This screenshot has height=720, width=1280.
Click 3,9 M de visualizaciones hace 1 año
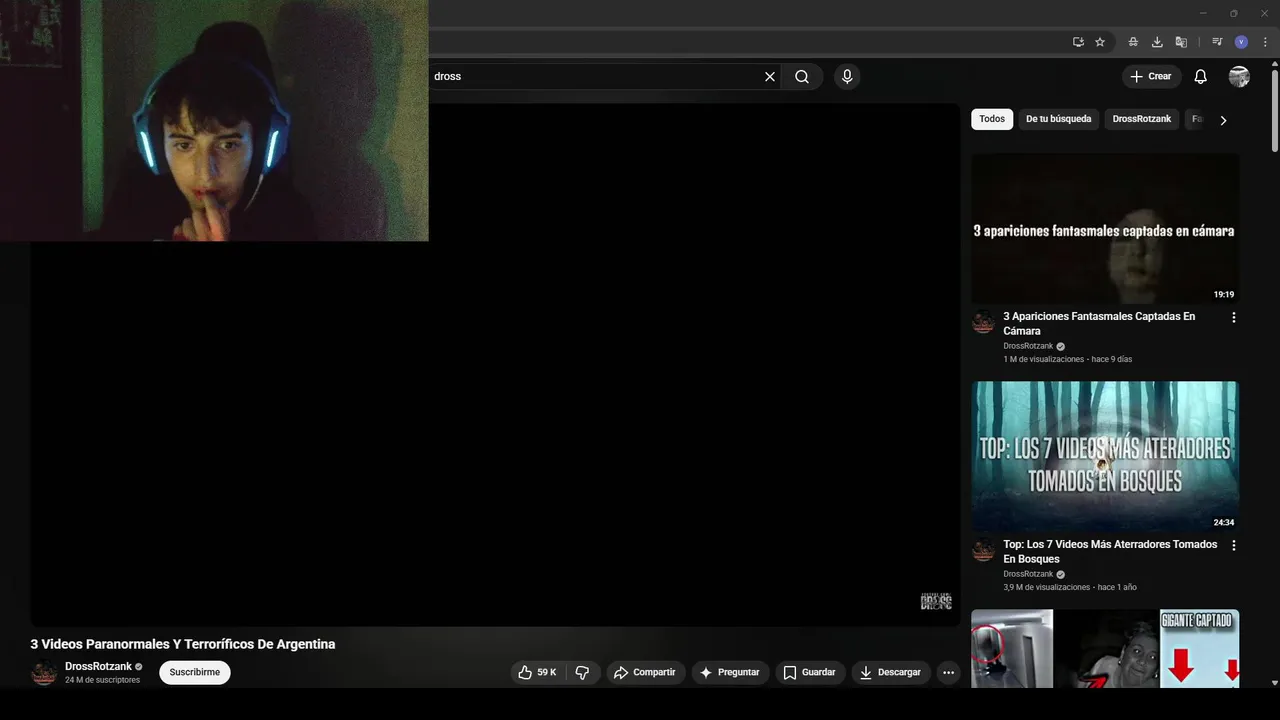point(1070,587)
